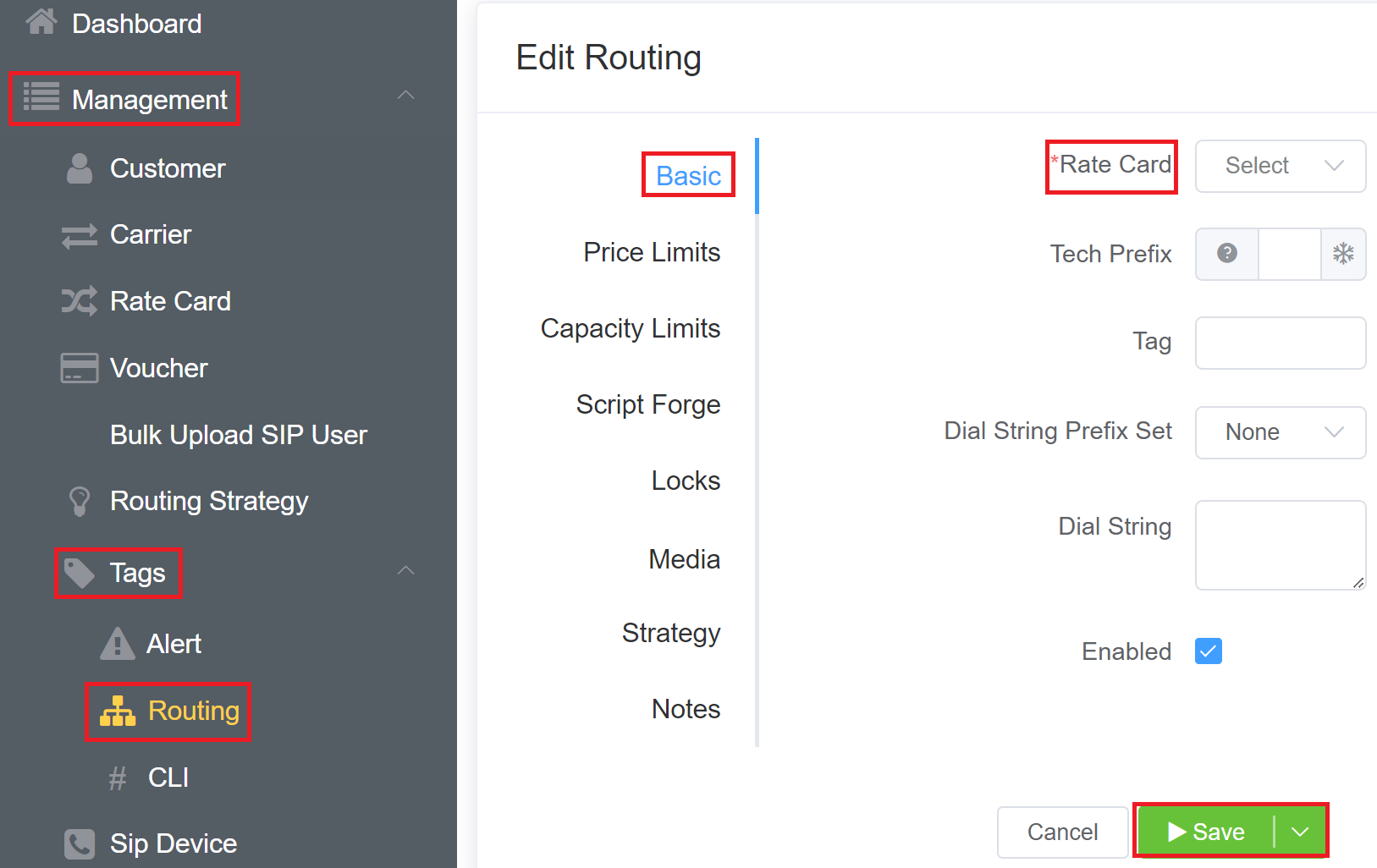Open the Dial String Prefix Set dropdown
This screenshot has height=868, width=1377.
tap(1280, 432)
